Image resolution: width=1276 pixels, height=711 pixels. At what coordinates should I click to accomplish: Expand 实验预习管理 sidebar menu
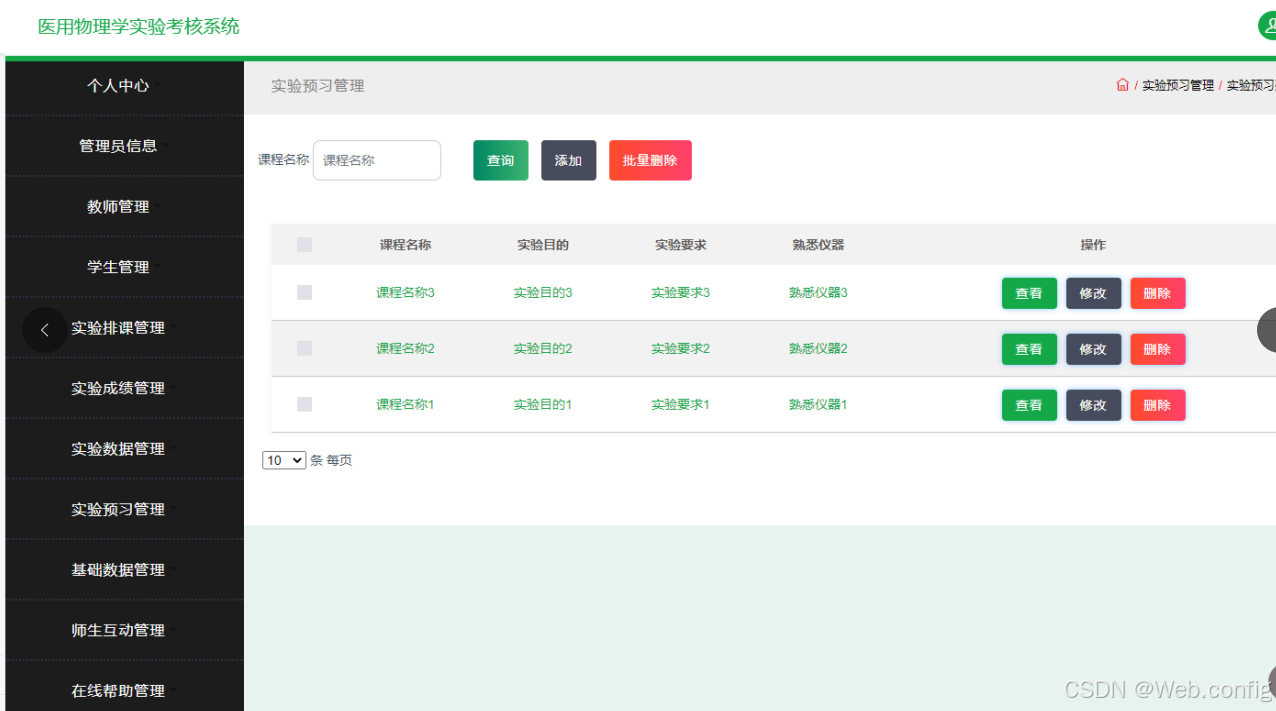point(124,509)
